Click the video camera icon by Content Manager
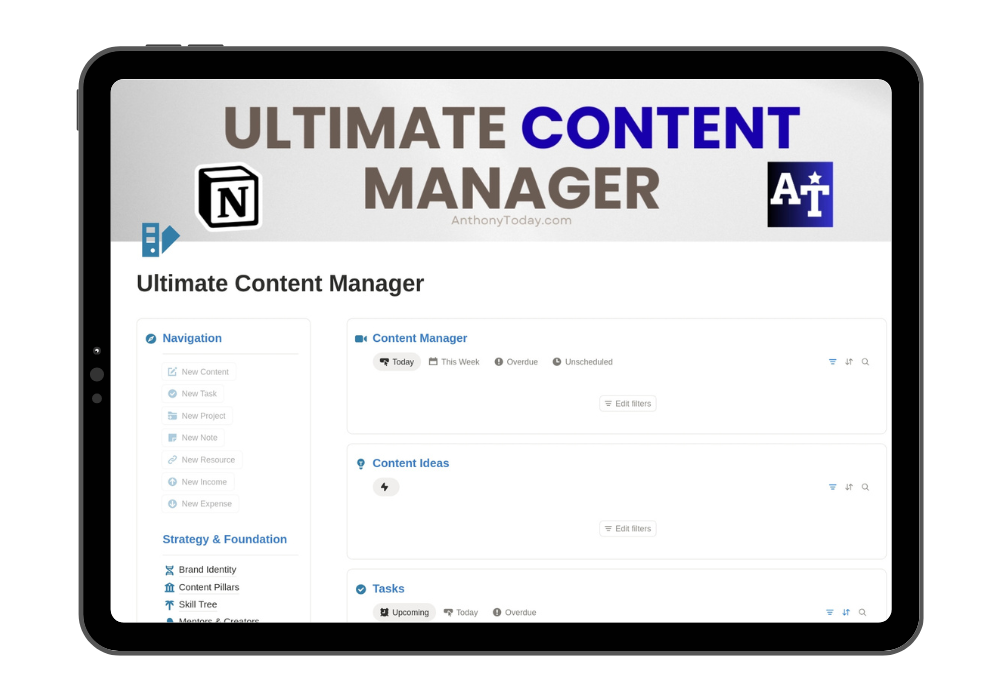This screenshot has height=700, width=1000. tap(361, 339)
